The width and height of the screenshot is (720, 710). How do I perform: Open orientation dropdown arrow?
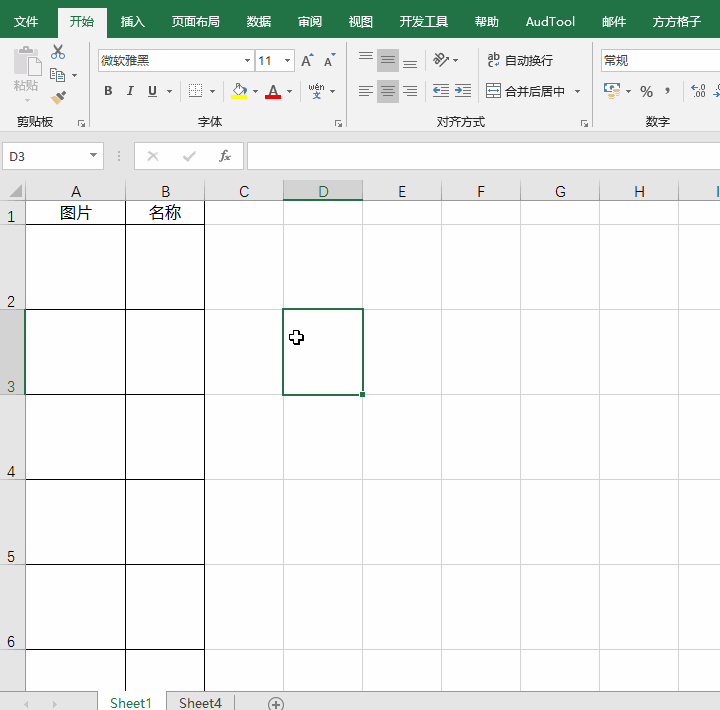coord(456,60)
